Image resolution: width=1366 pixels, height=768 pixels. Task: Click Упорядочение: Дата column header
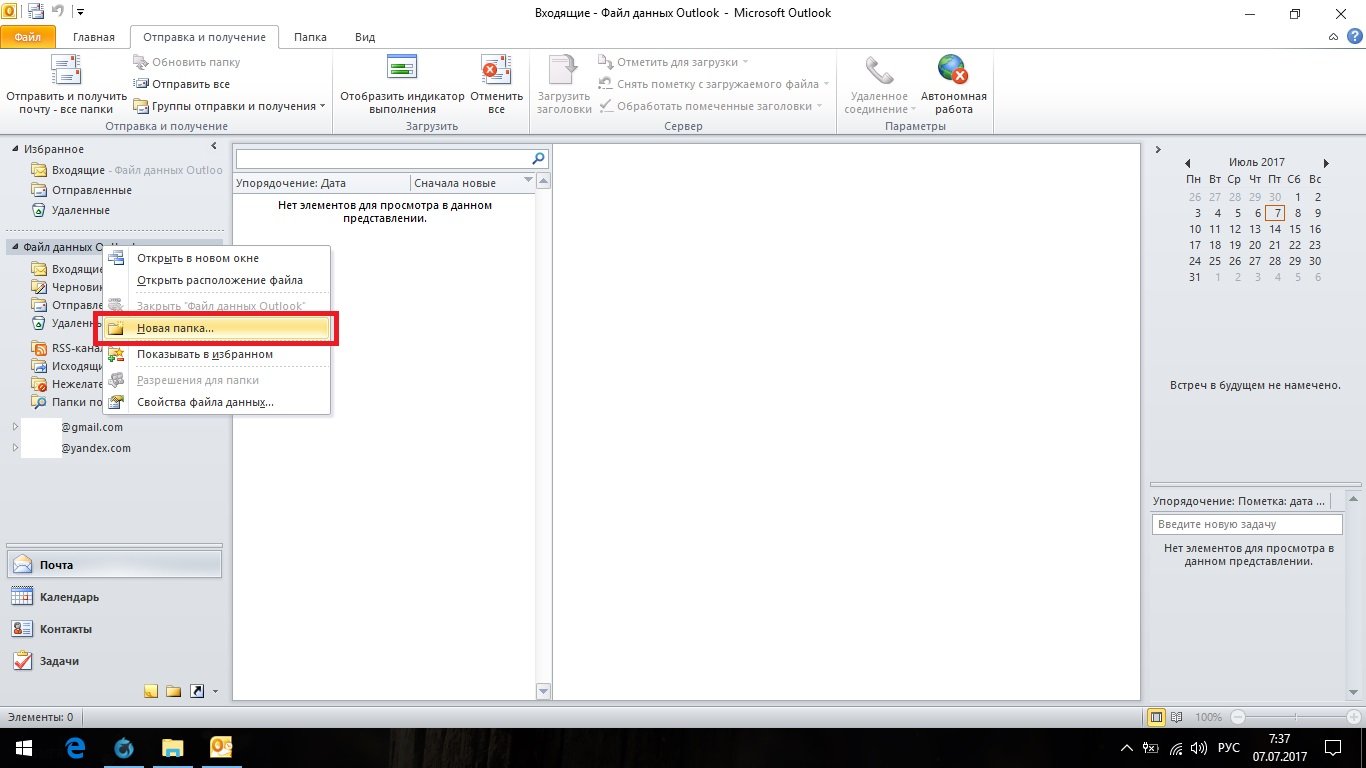(322, 183)
